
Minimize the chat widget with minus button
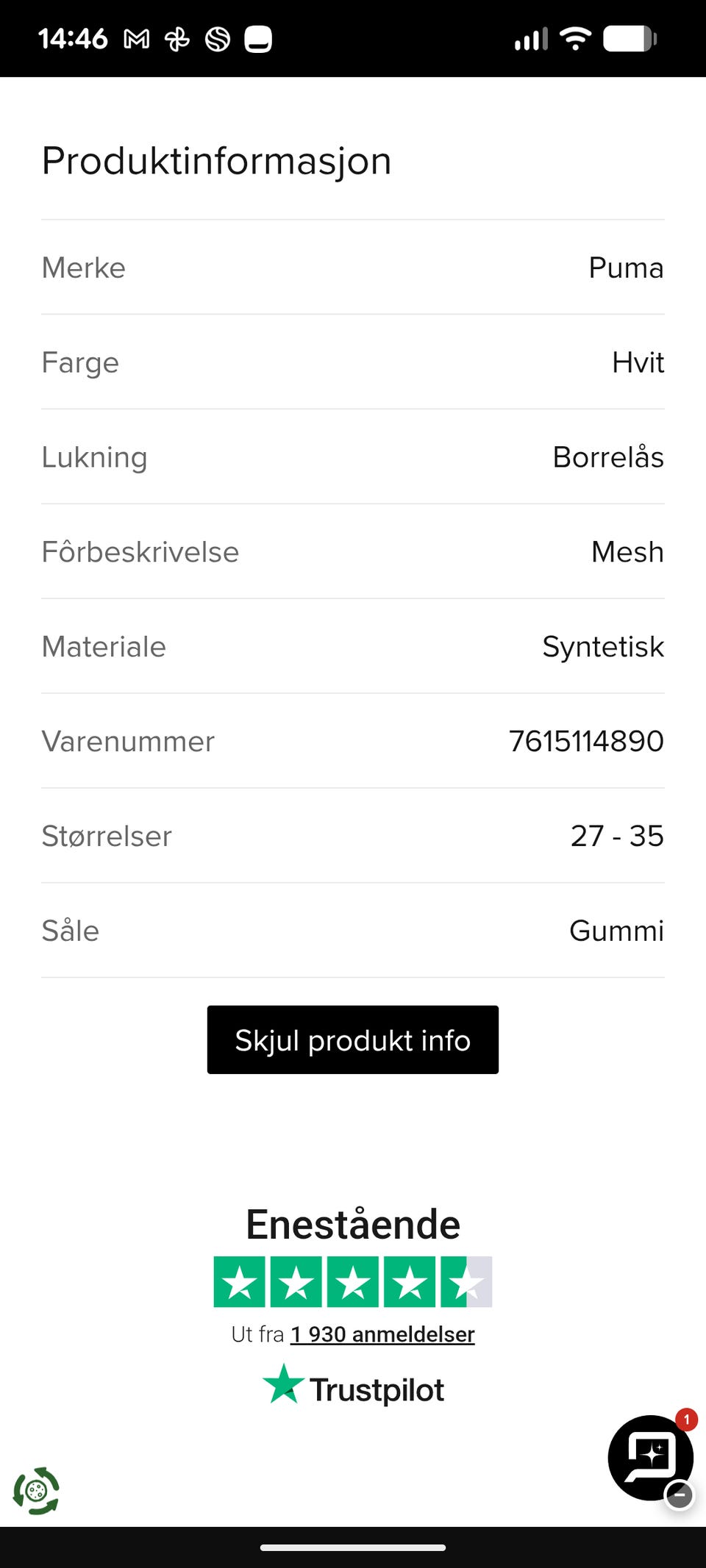679,1494
